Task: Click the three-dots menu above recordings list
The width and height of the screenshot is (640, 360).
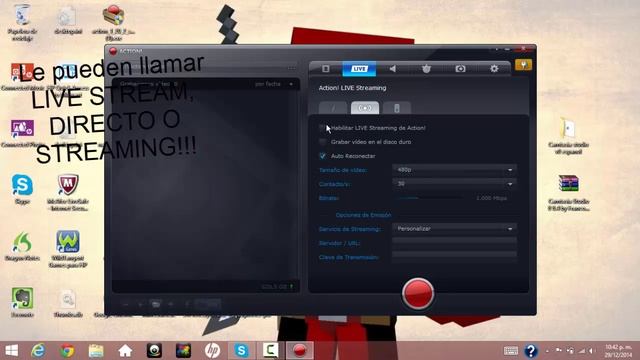Action: tap(291, 68)
